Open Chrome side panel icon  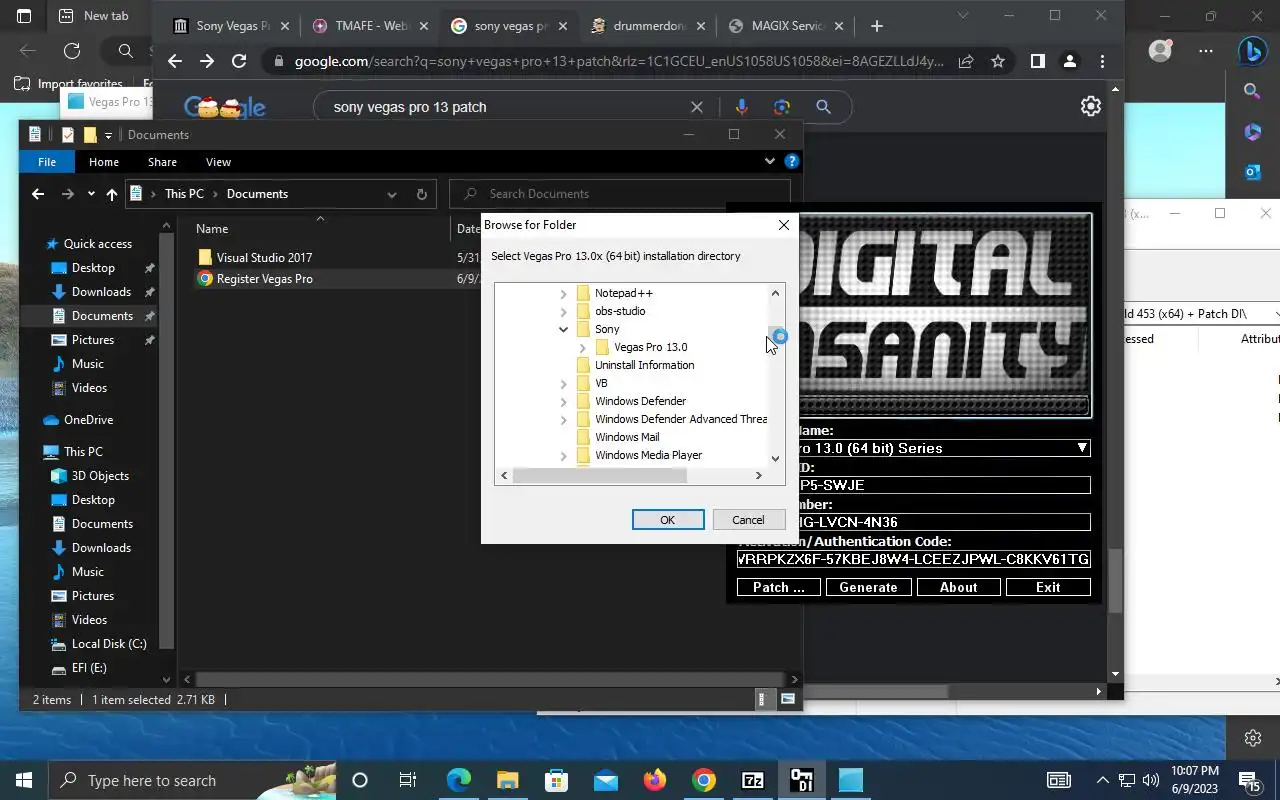tap(1038, 61)
